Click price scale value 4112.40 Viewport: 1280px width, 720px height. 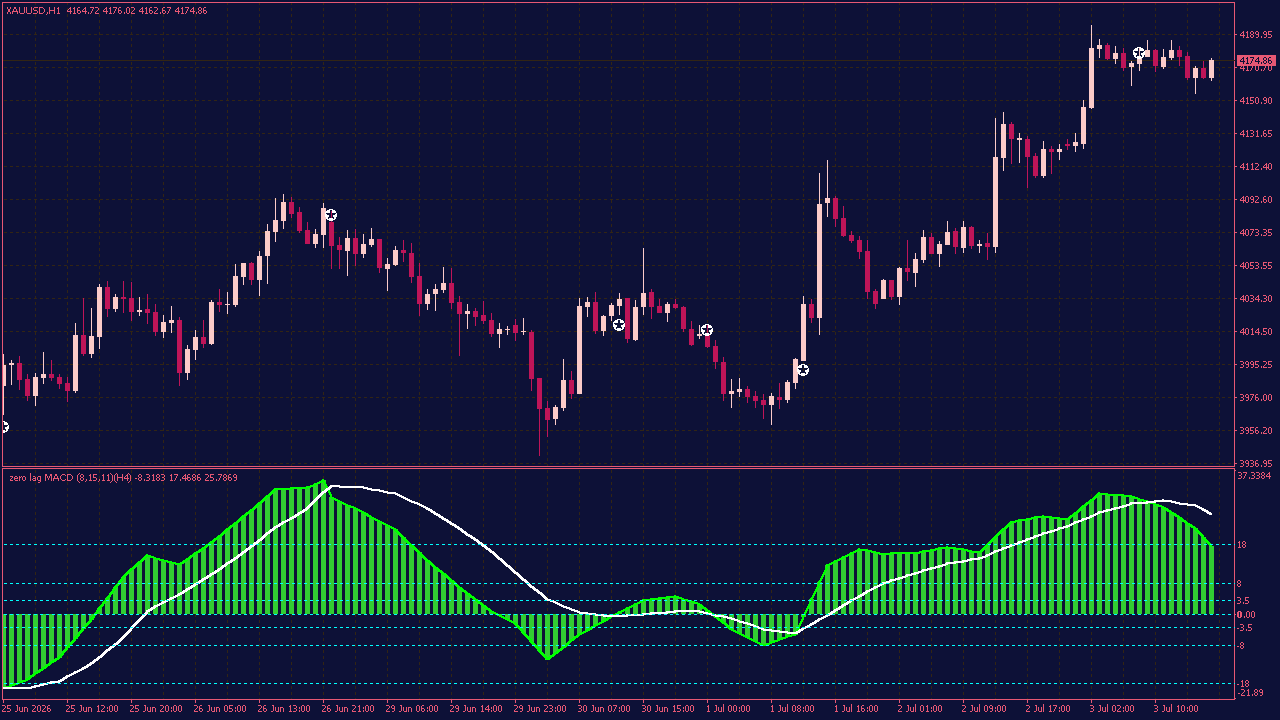click(x=1255, y=167)
